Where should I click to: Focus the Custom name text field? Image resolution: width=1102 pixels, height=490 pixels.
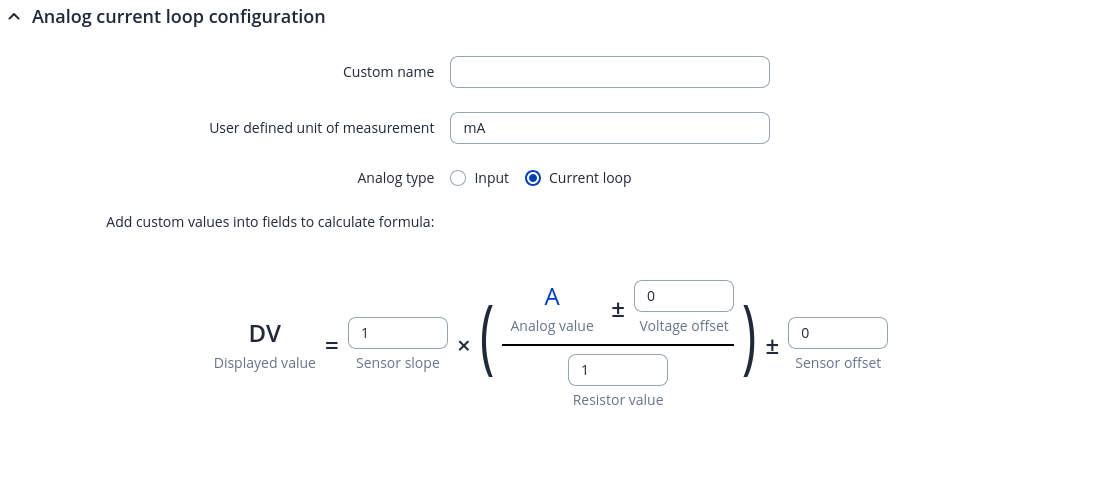(x=609, y=72)
